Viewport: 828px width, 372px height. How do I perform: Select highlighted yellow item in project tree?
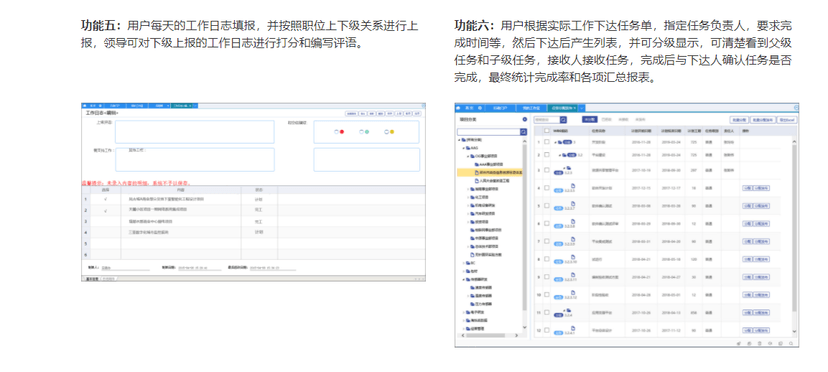coord(490,172)
